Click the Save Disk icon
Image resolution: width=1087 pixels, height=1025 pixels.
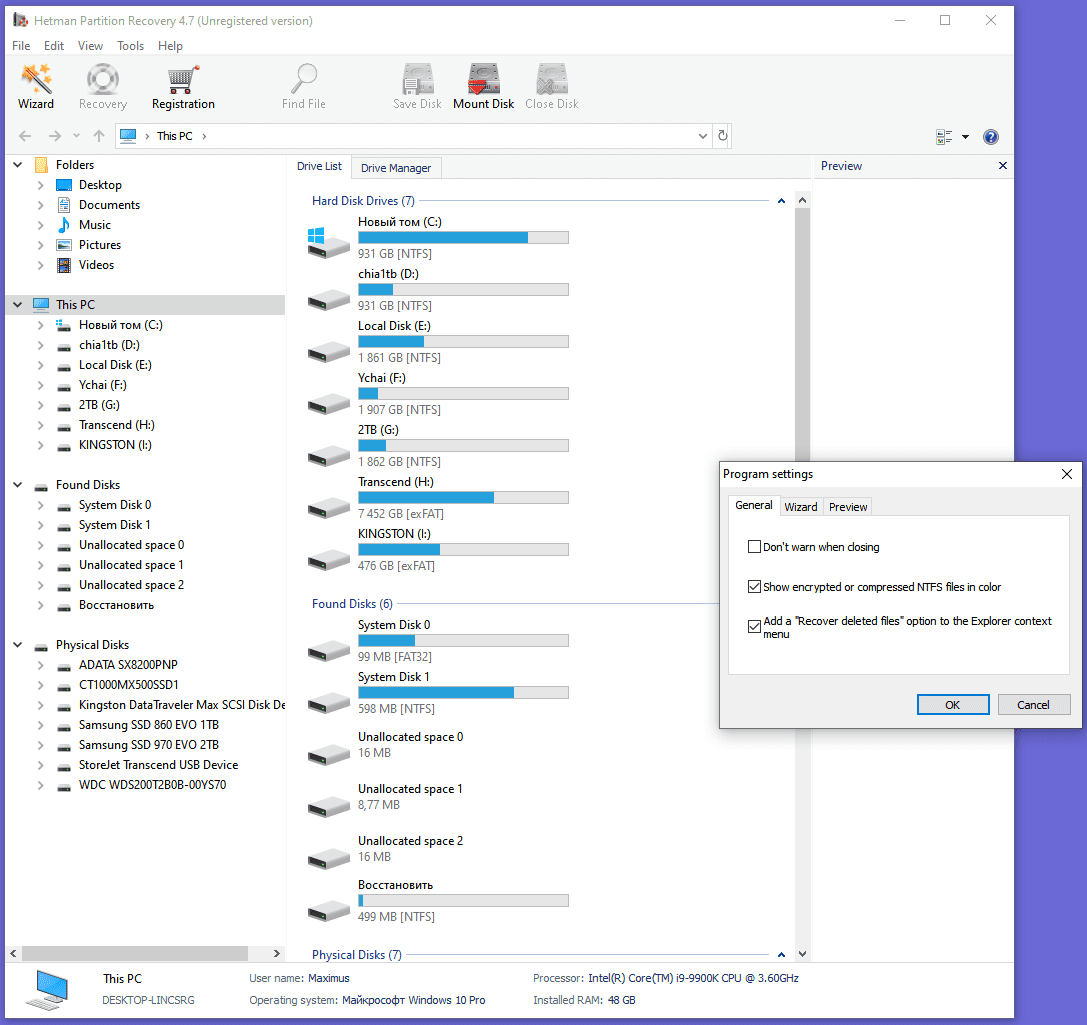(x=417, y=86)
